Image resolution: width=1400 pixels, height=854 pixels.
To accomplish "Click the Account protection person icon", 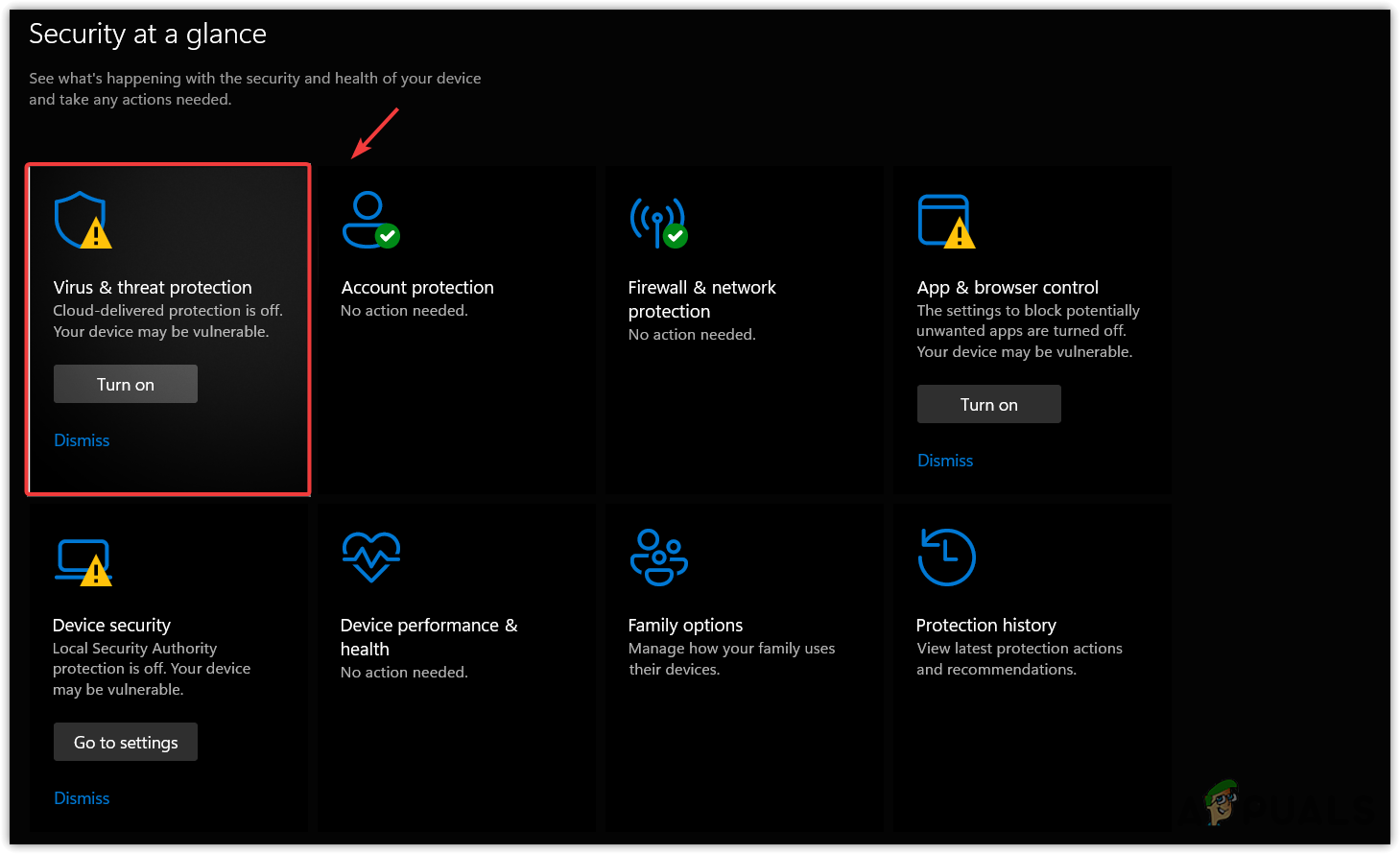I will pos(369,220).
